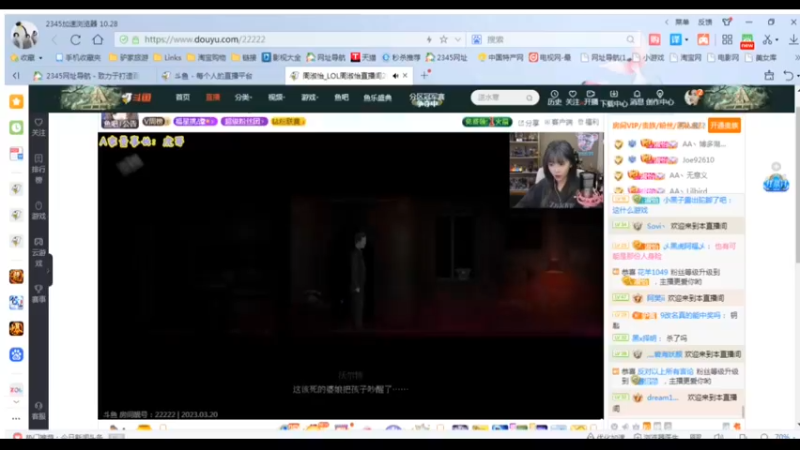The width and height of the screenshot is (800, 450).
Task: Expand 分类 menu in Douyu navigation
Action: (243, 97)
